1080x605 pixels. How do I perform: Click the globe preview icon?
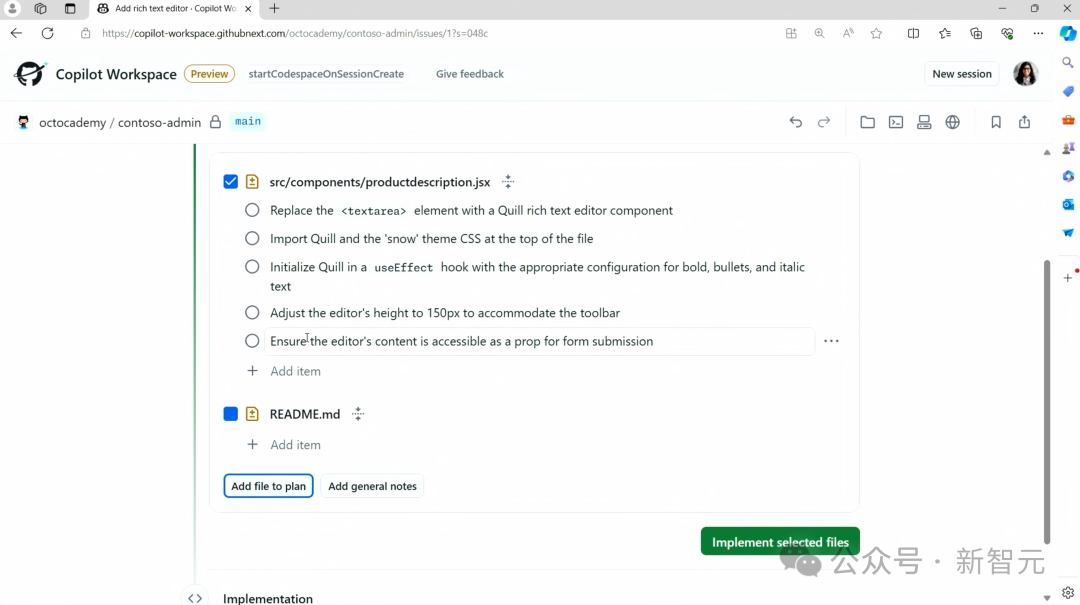(x=952, y=122)
